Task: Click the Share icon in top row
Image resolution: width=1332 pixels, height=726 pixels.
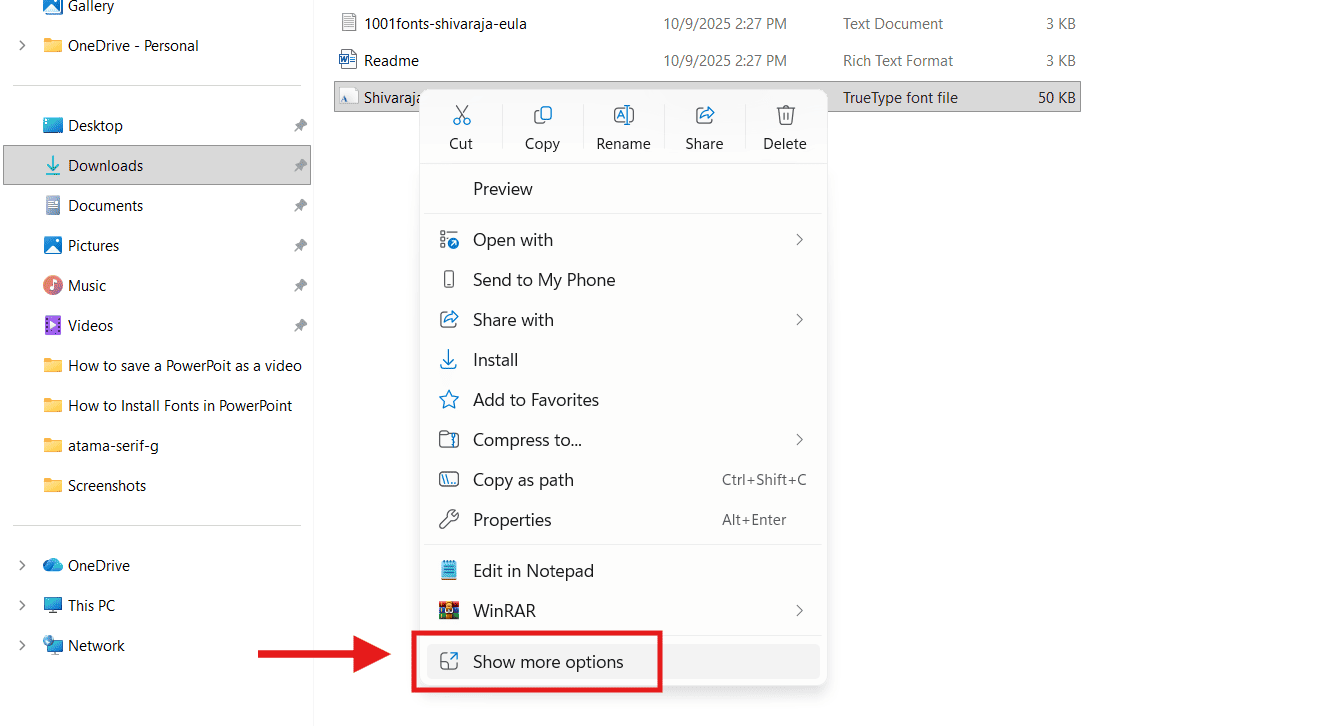Action: (x=704, y=116)
